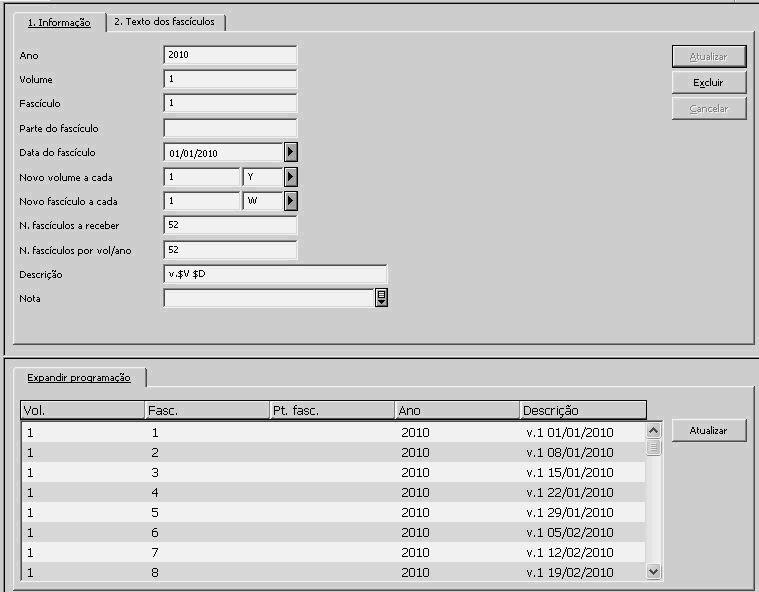The image size is (759, 592).
Task: Select row v.1 22/01/2010
Action: click(x=333, y=492)
